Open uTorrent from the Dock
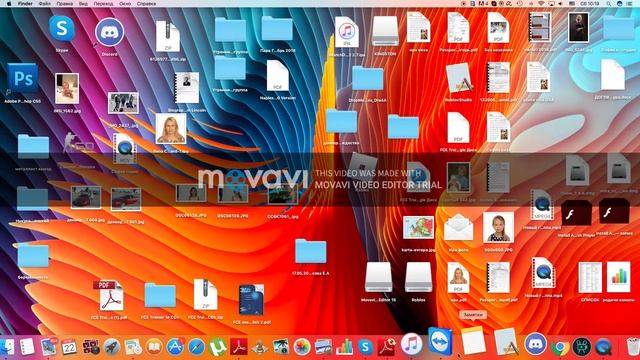640x360 pixels. (x=218, y=347)
